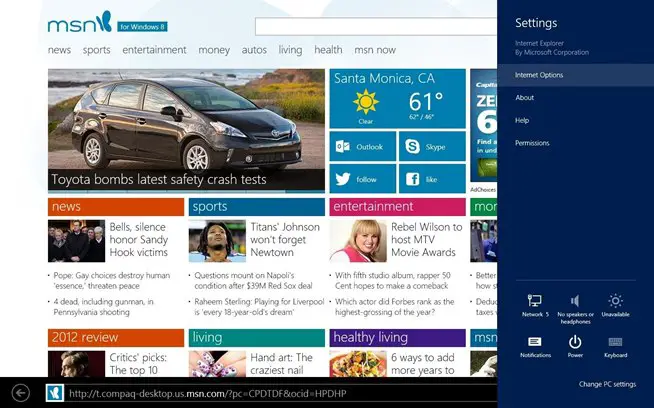
Task: Click 'Rebel Wilson to host MTV Movie Awards' headline
Action: click(427, 239)
